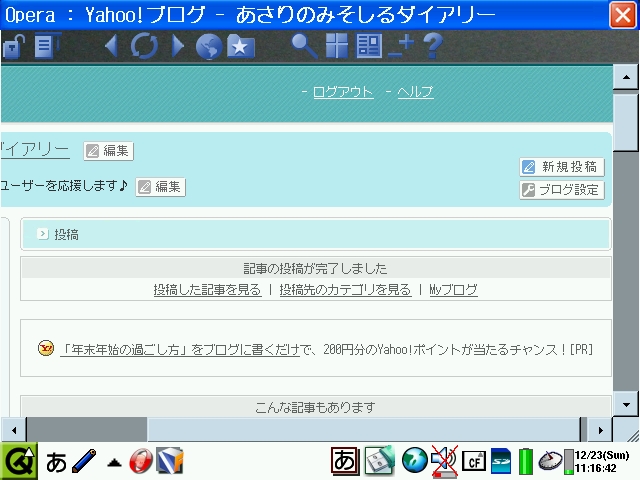Click 新規投稿 button

tap(562, 167)
